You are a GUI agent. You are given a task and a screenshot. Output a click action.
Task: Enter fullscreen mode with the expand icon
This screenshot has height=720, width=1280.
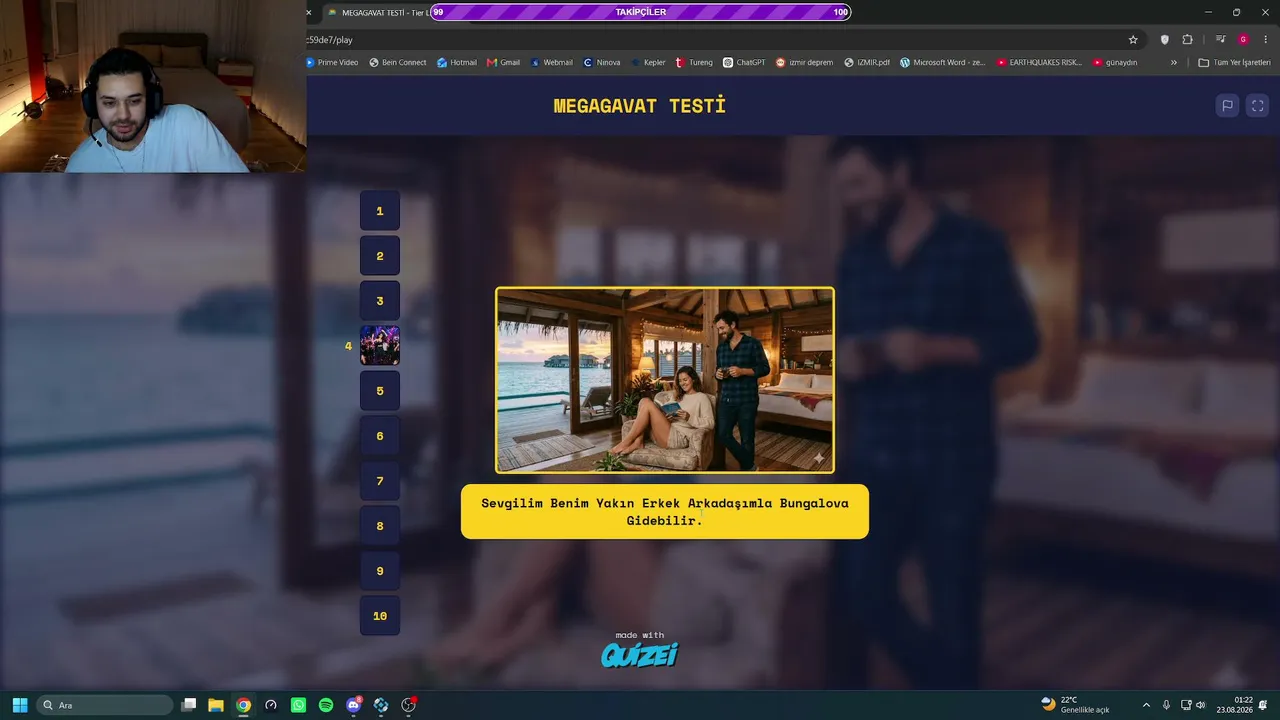[1258, 106]
